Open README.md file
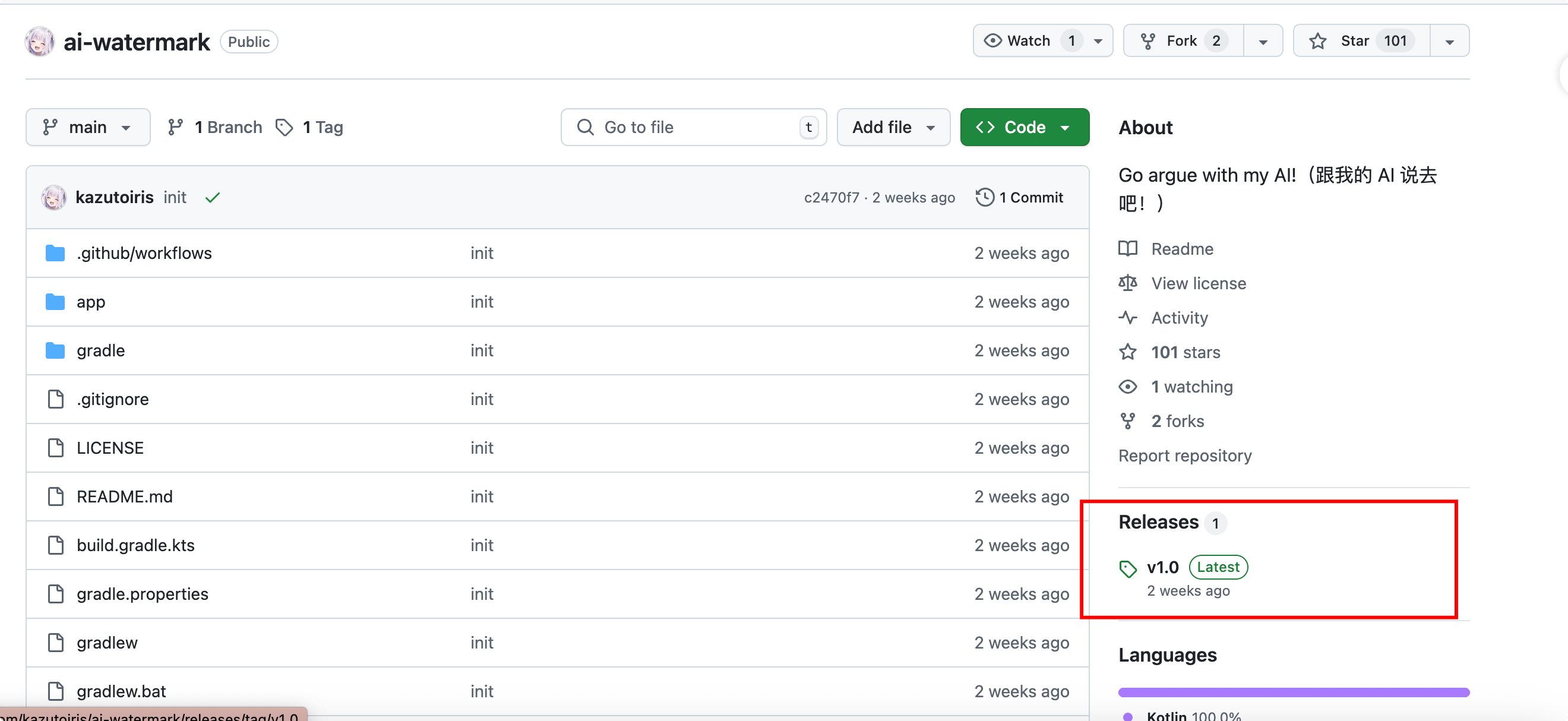The image size is (1568, 721). [125, 497]
